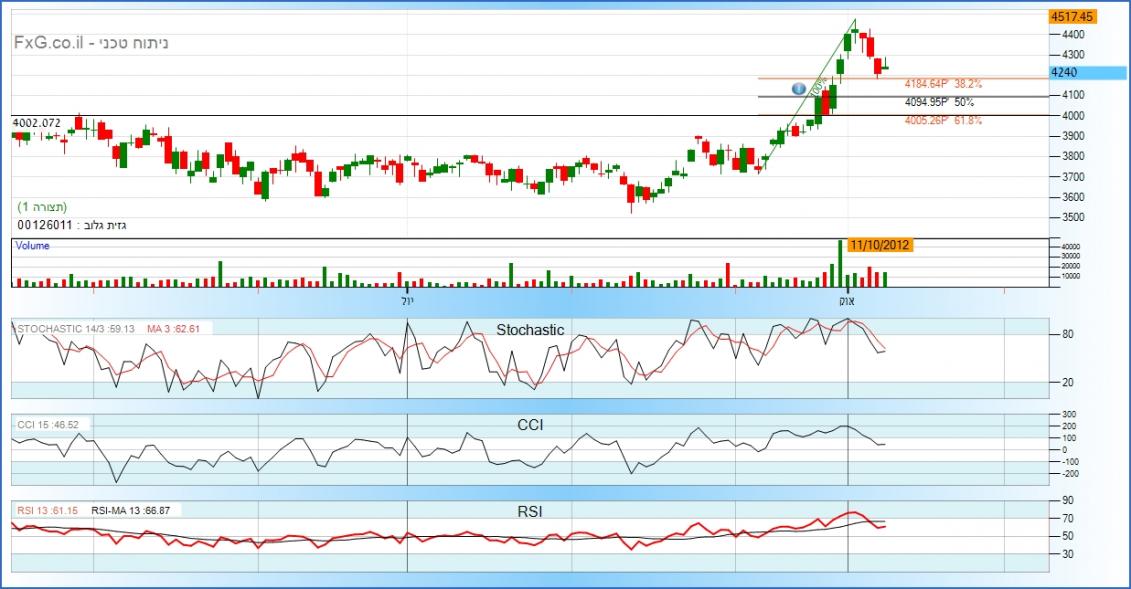Click the red RSI 13 legend entry
This screenshot has width=1131, height=589.
point(46,510)
